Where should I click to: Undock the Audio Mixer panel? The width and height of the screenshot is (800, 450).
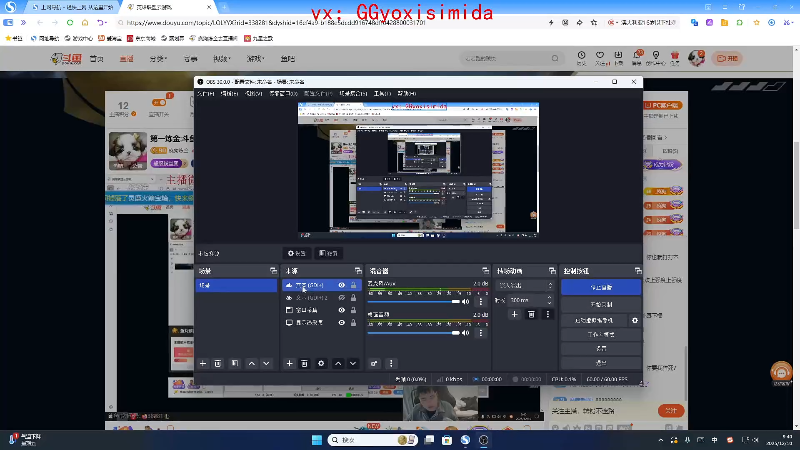[x=485, y=270]
